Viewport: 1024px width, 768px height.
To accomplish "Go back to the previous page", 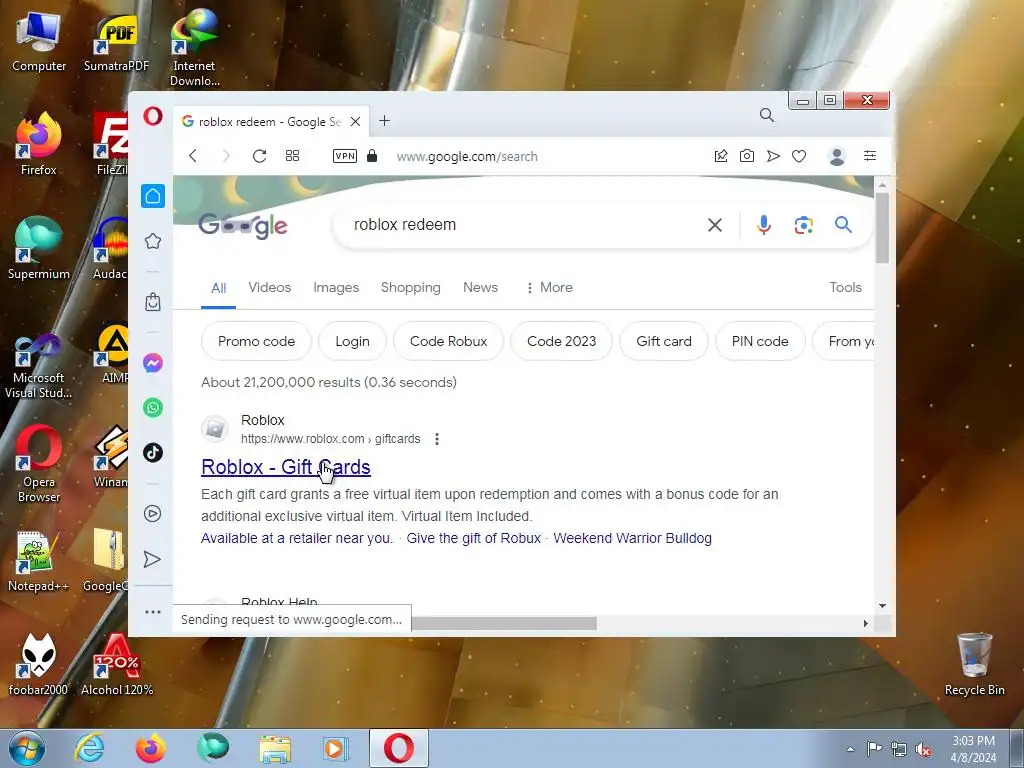I will coord(193,156).
